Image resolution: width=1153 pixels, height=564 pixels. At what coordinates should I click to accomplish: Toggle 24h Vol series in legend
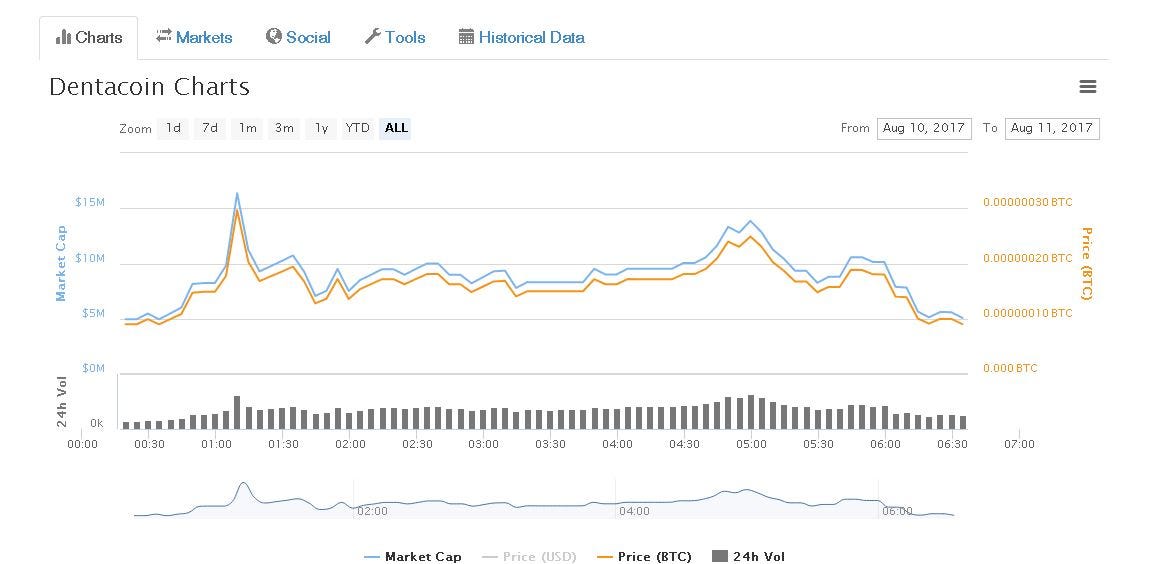(749, 557)
